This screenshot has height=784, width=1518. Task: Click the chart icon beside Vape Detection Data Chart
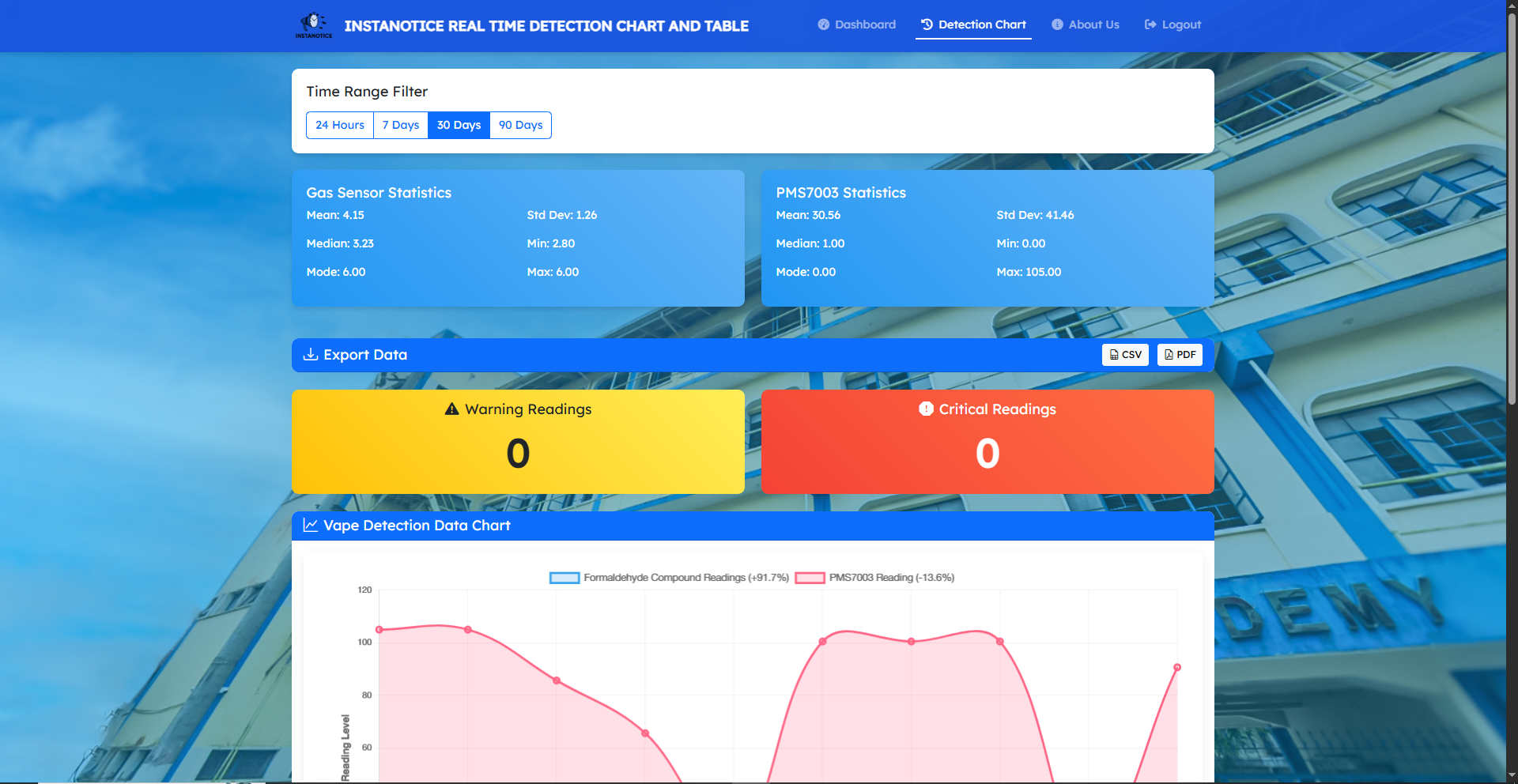(x=310, y=525)
